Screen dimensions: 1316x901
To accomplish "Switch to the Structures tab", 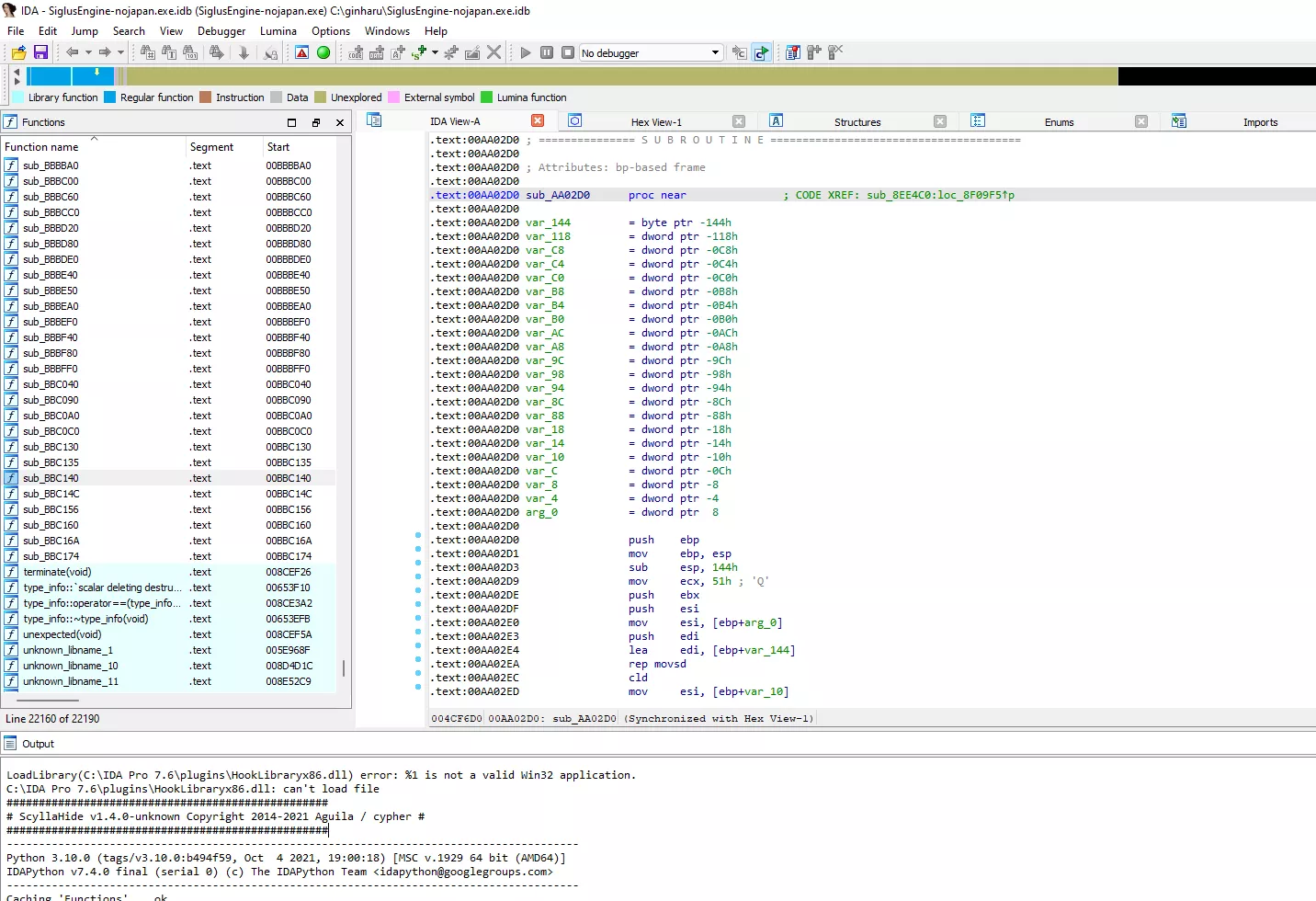I will click(x=857, y=122).
